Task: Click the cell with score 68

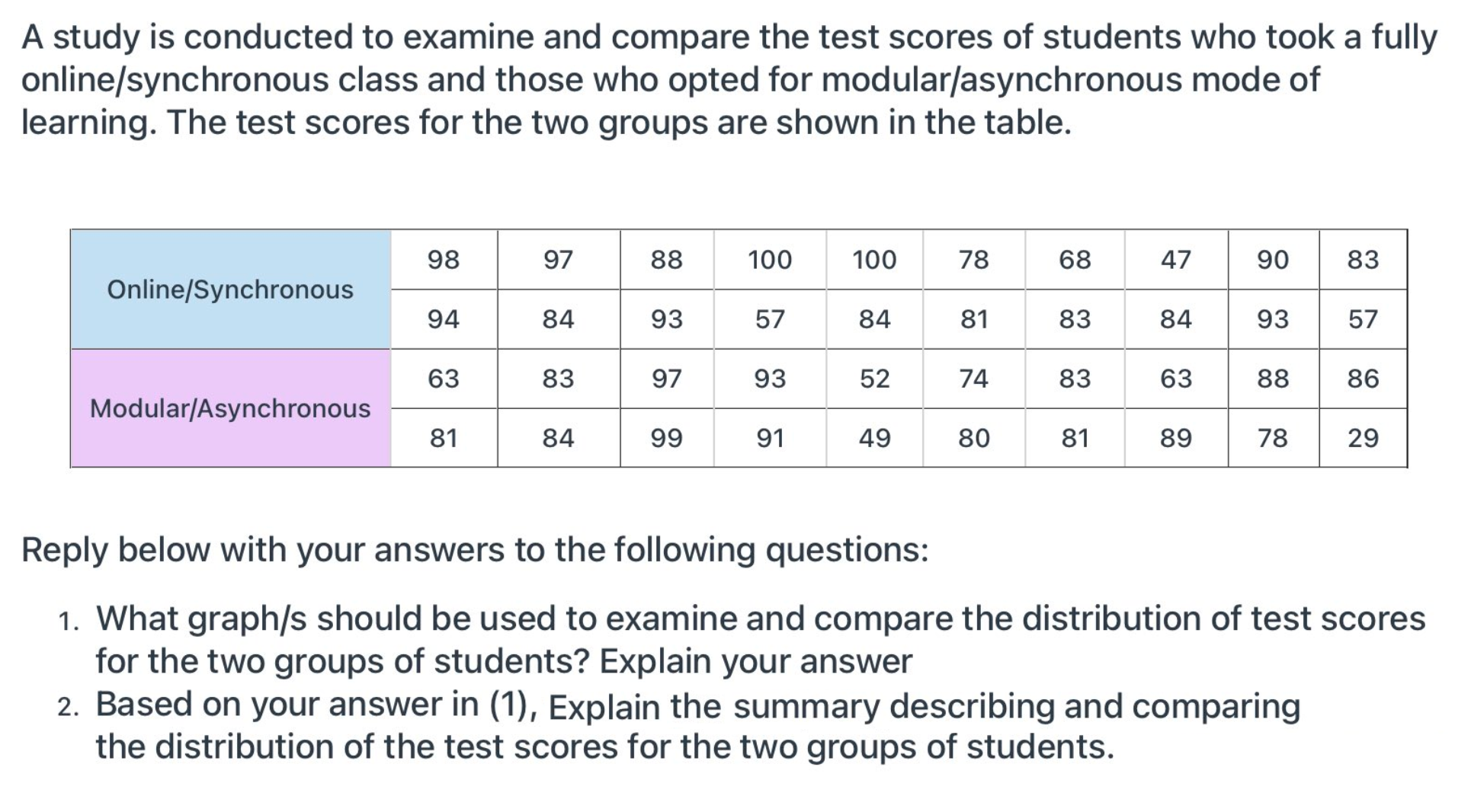Action: (x=1075, y=260)
